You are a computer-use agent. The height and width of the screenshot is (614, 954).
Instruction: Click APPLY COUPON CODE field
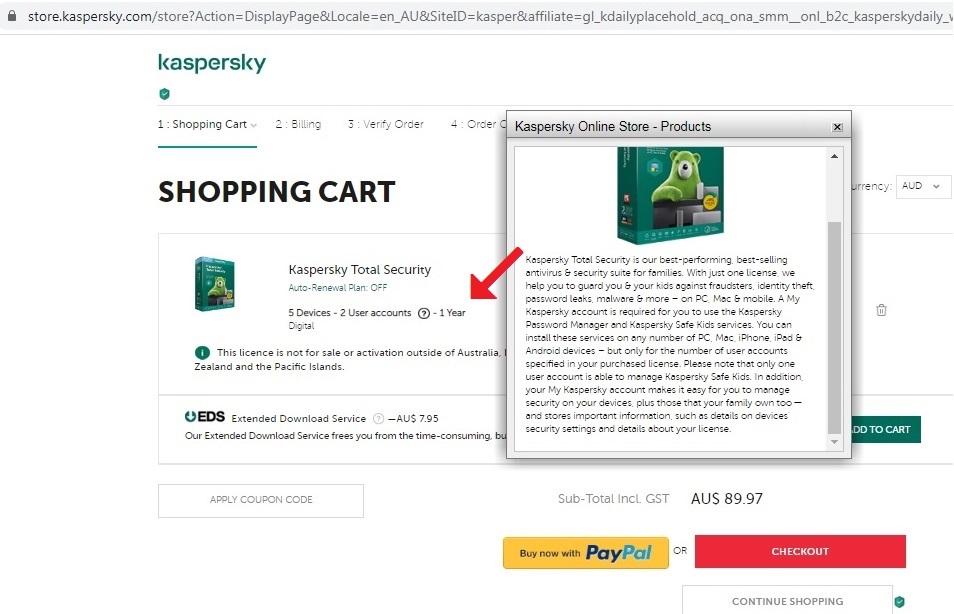pyautogui.click(x=261, y=500)
